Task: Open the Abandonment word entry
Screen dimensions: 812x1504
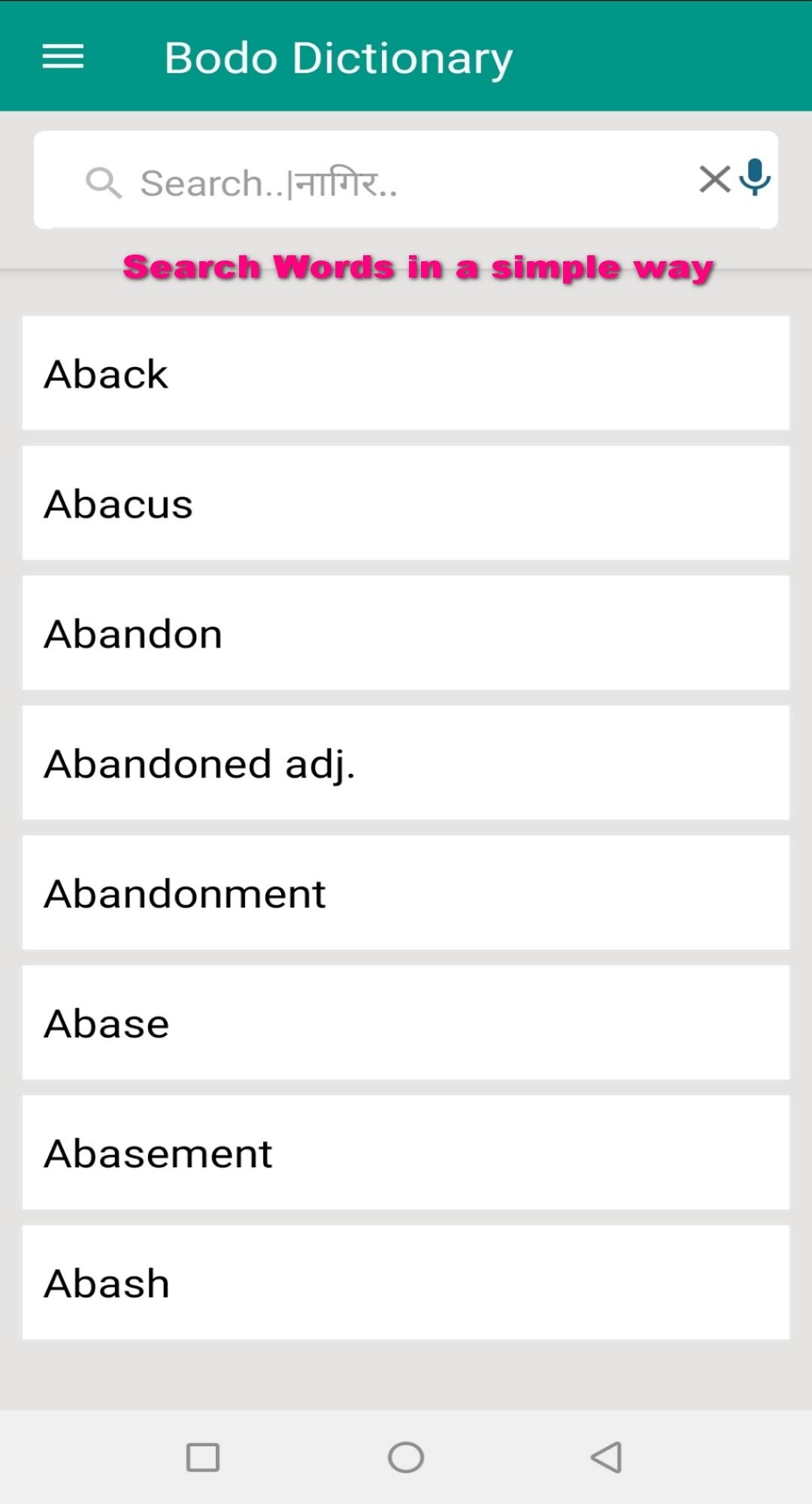Action: 406,893
